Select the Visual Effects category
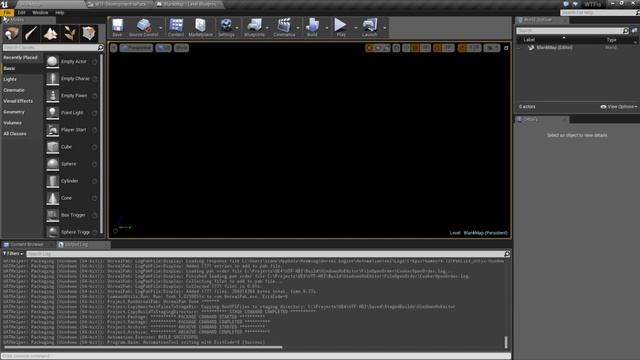 [18, 101]
